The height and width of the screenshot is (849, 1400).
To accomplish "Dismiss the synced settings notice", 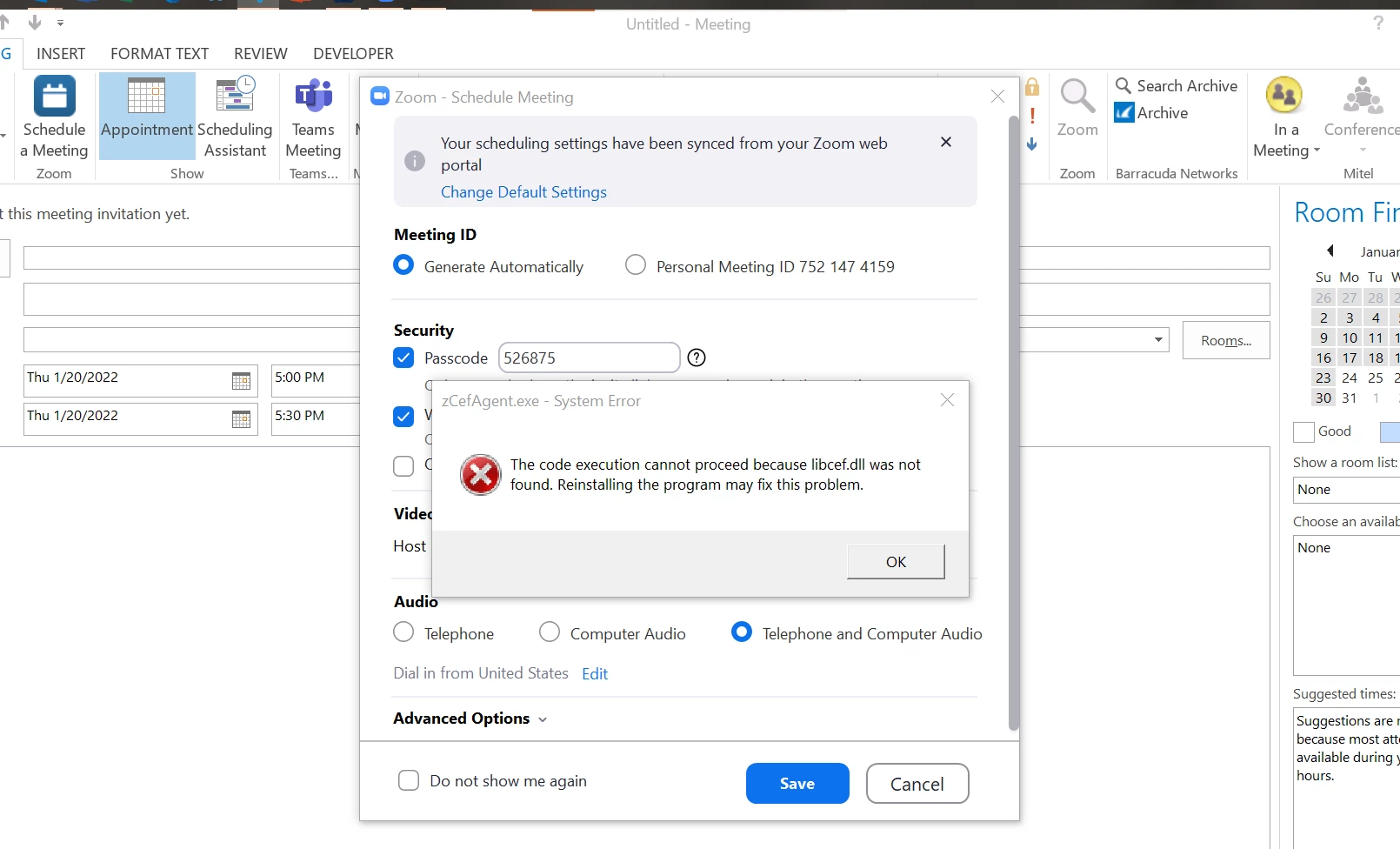I will 946,142.
